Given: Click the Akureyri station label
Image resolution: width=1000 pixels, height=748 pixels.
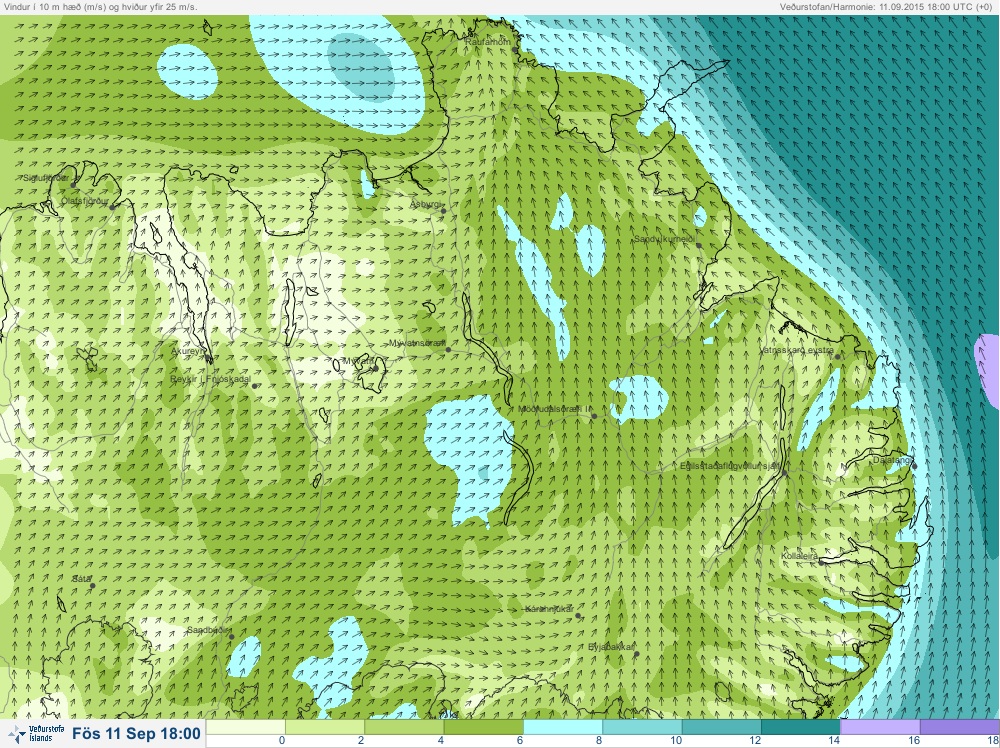Looking at the screenshot, I should [189, 351].
